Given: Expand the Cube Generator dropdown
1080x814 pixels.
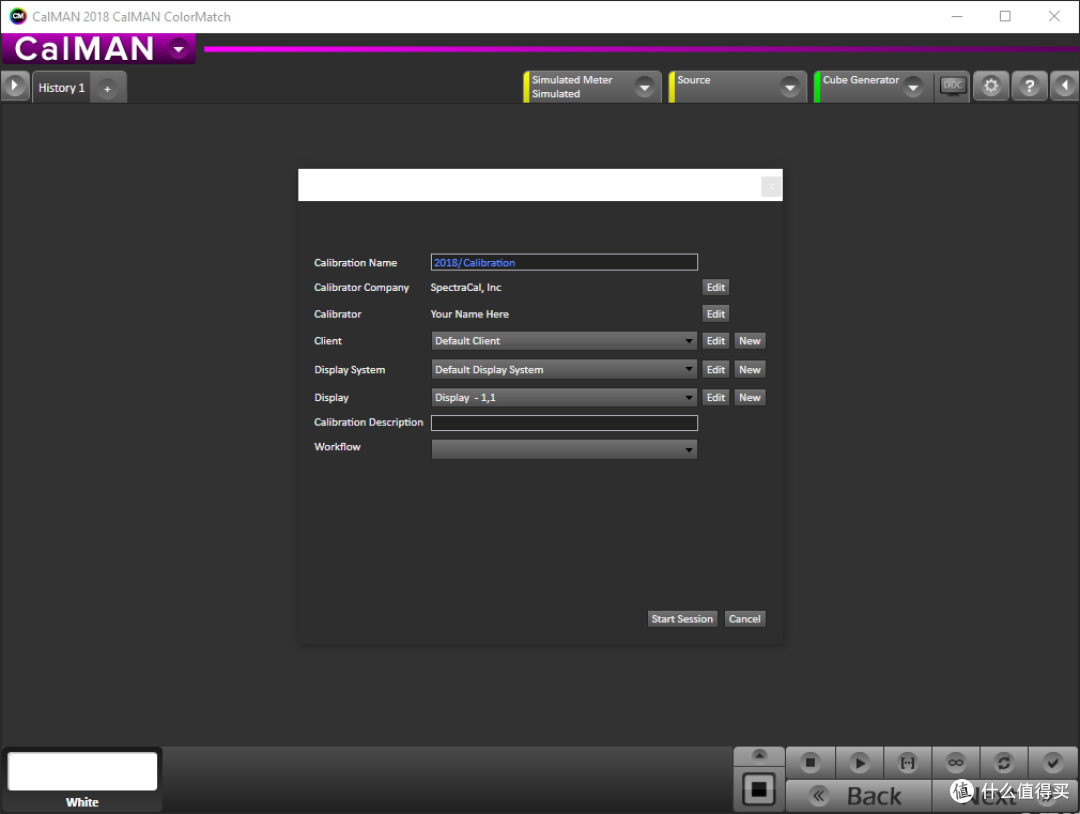Looking at the screenshot, I should (912, 88).
